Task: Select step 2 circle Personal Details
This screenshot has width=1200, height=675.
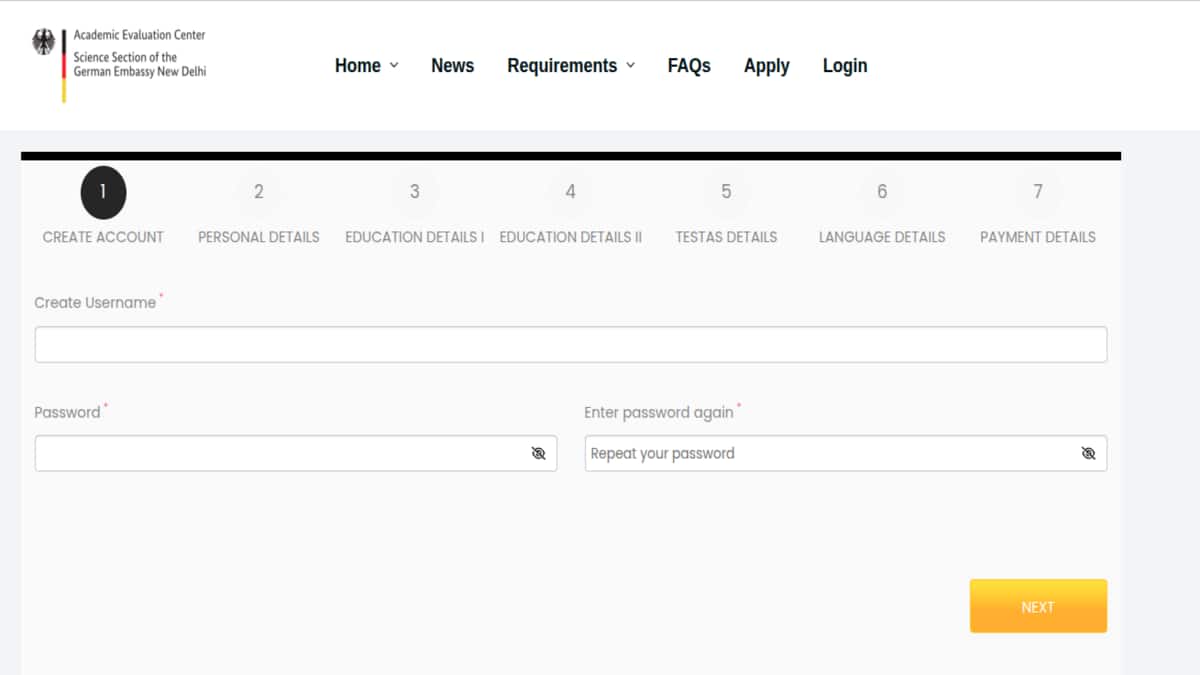Action: (x=259, y=192)
